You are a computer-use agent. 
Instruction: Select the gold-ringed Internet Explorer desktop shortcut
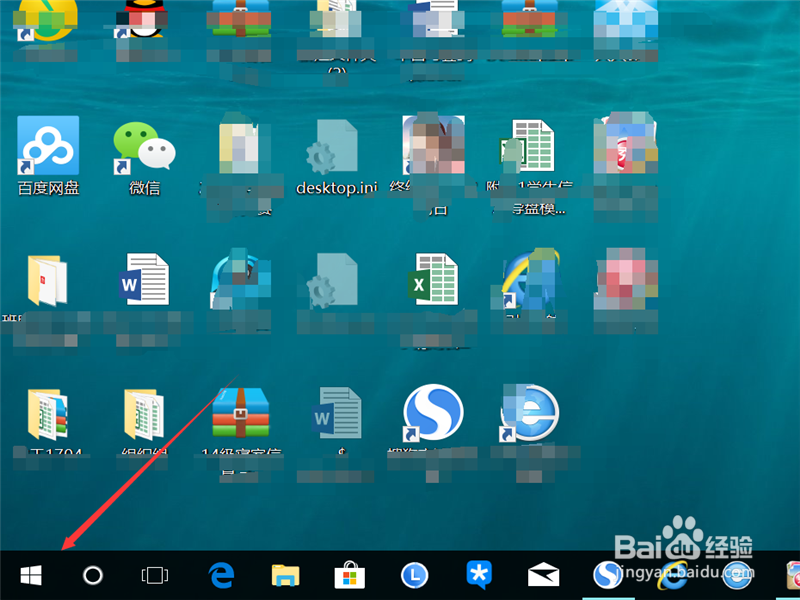530,280
